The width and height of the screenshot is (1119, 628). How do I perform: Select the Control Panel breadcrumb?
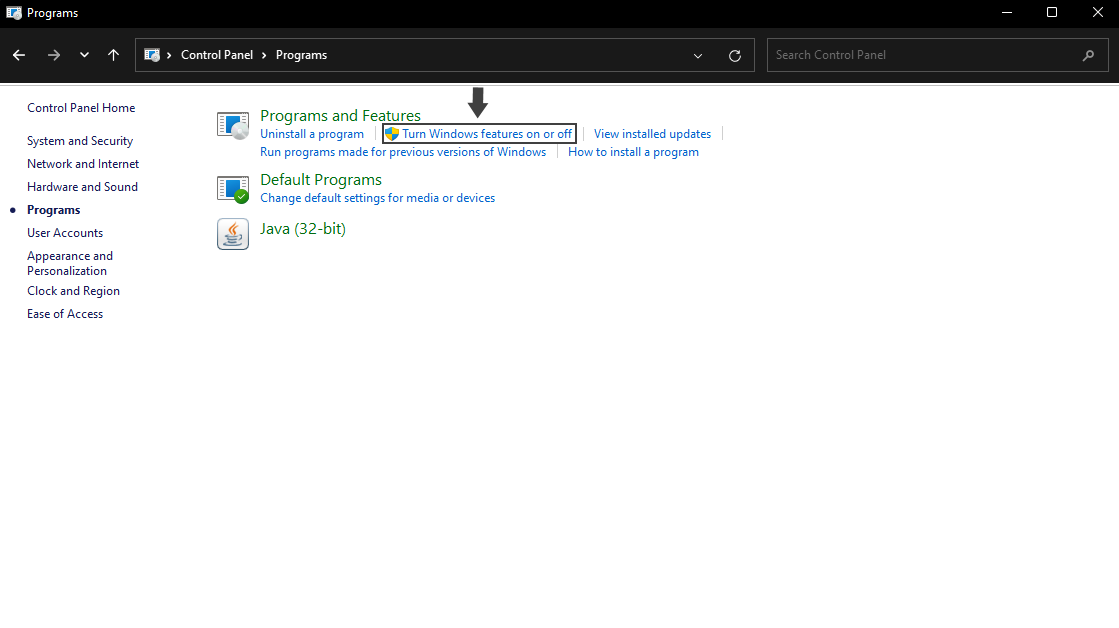pyautogui.click(x=217, y=55)
